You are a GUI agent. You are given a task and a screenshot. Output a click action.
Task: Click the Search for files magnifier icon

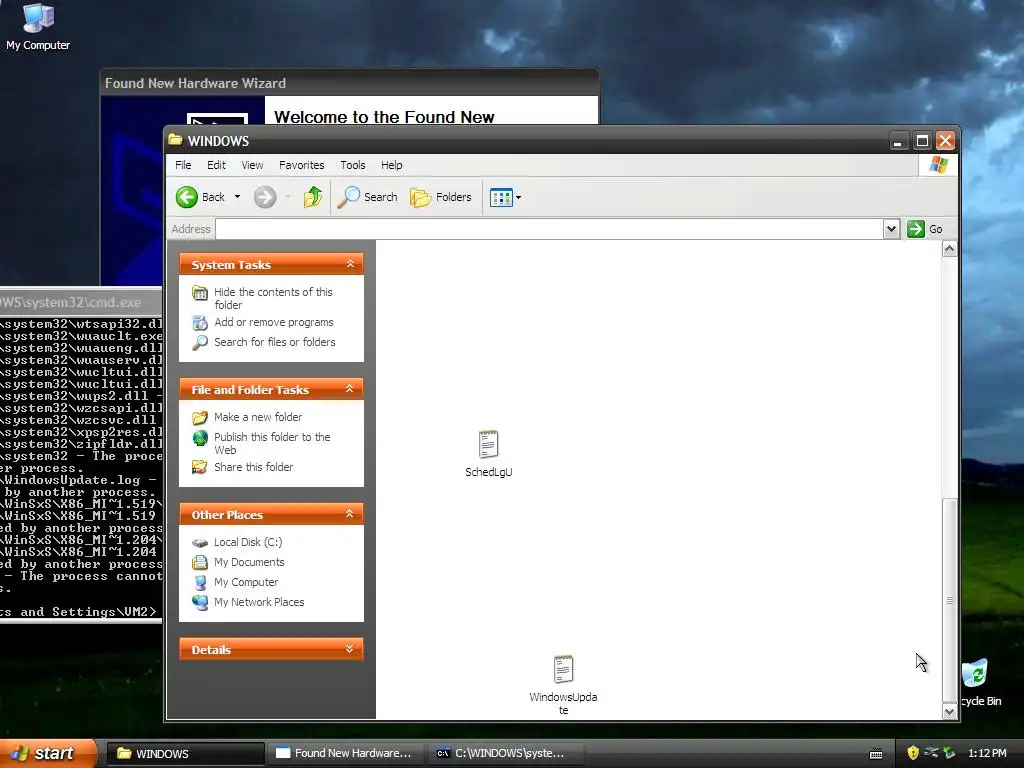coord(200,342)
